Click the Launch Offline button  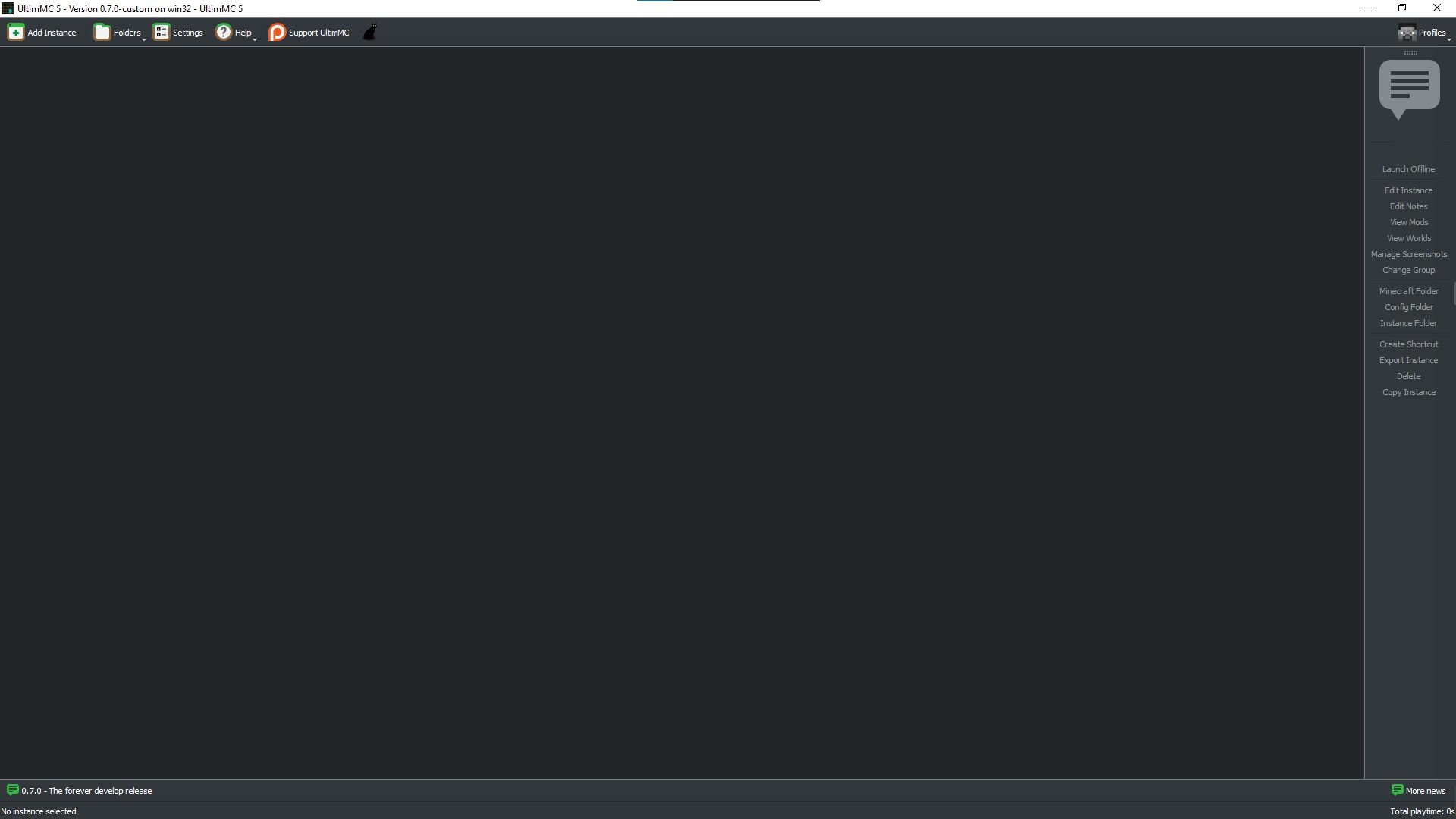coord(1408,169)
